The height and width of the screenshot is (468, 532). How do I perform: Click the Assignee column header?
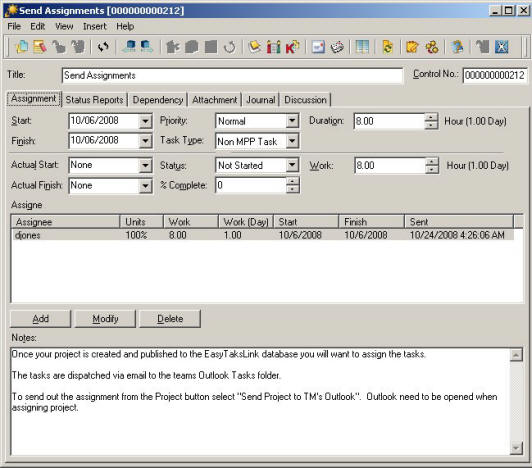[65, 222]
